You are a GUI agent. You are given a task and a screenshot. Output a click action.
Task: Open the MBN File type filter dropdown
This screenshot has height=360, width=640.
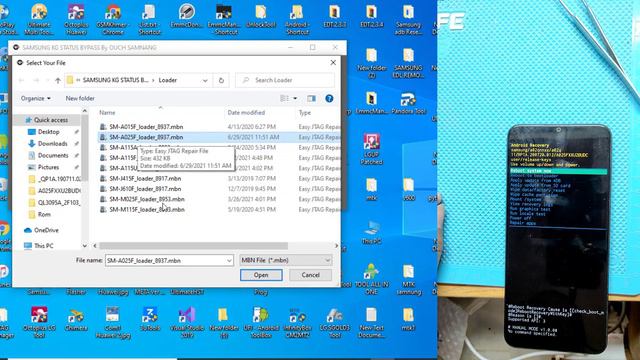286,260
